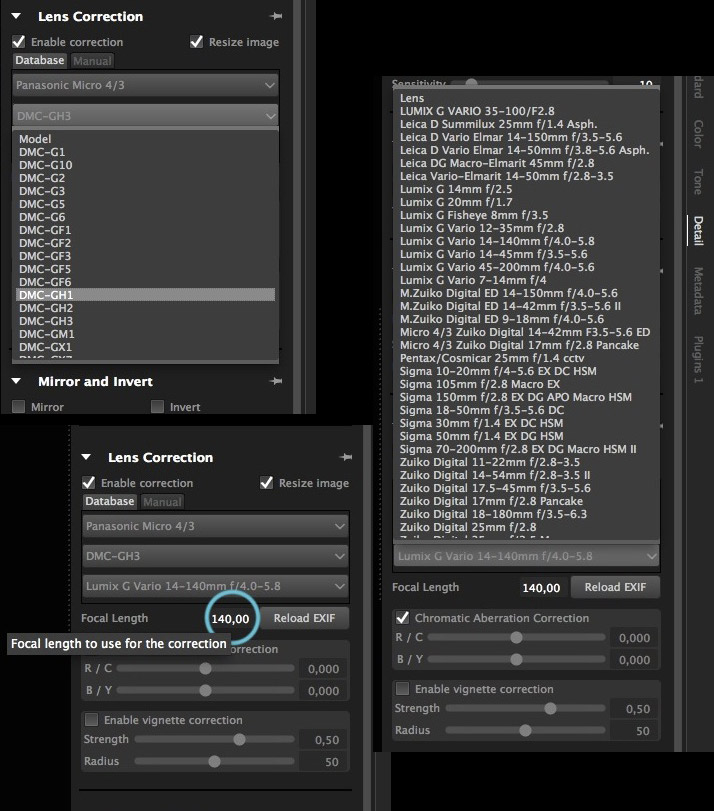714x811 pixels.
Task: Choose Sigma 105mm f/2.8 Macro EX
Action: (527, 384)
